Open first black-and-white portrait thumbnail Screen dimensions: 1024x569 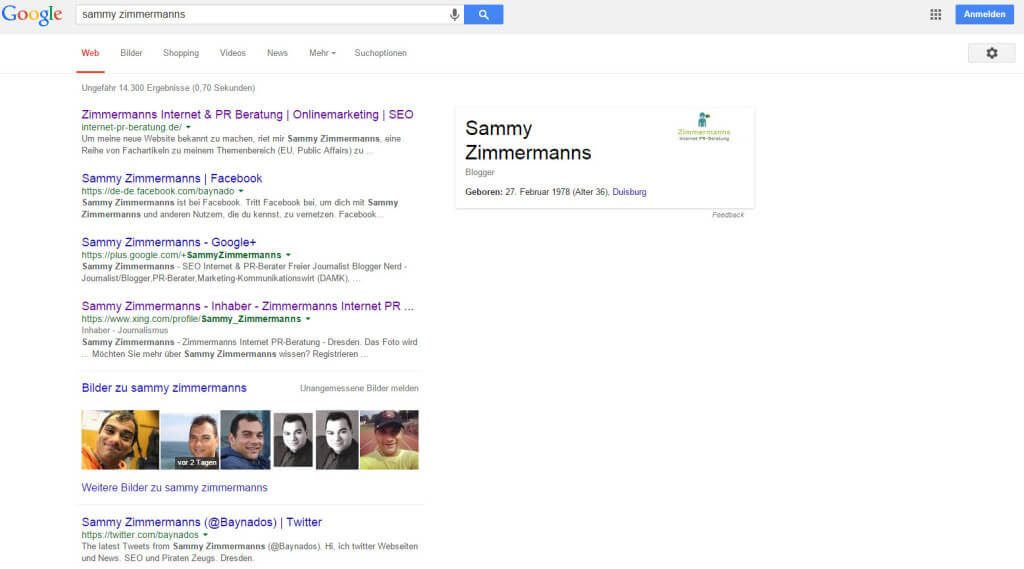point(293,440)
